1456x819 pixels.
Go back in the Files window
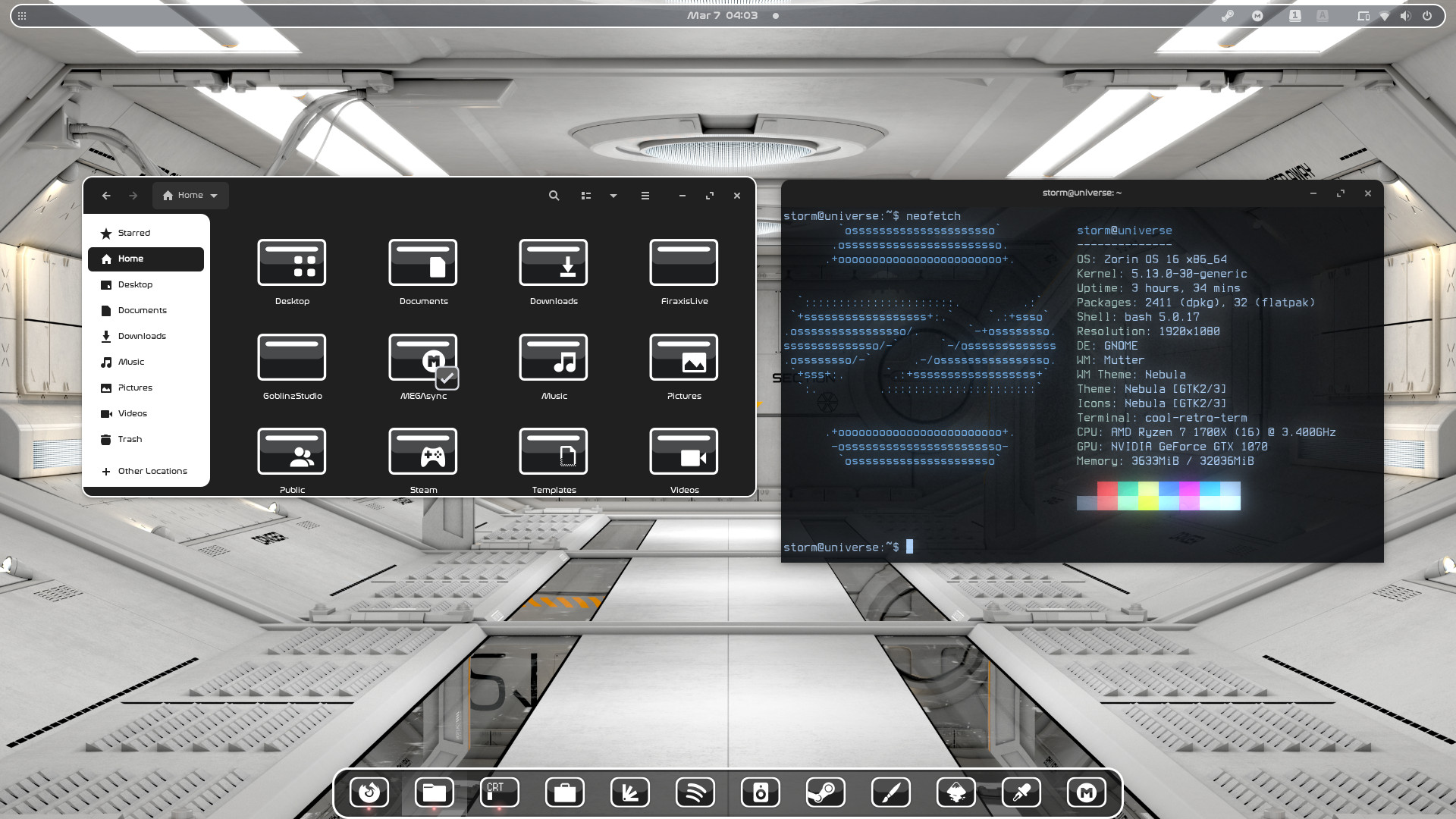[106, 196]
